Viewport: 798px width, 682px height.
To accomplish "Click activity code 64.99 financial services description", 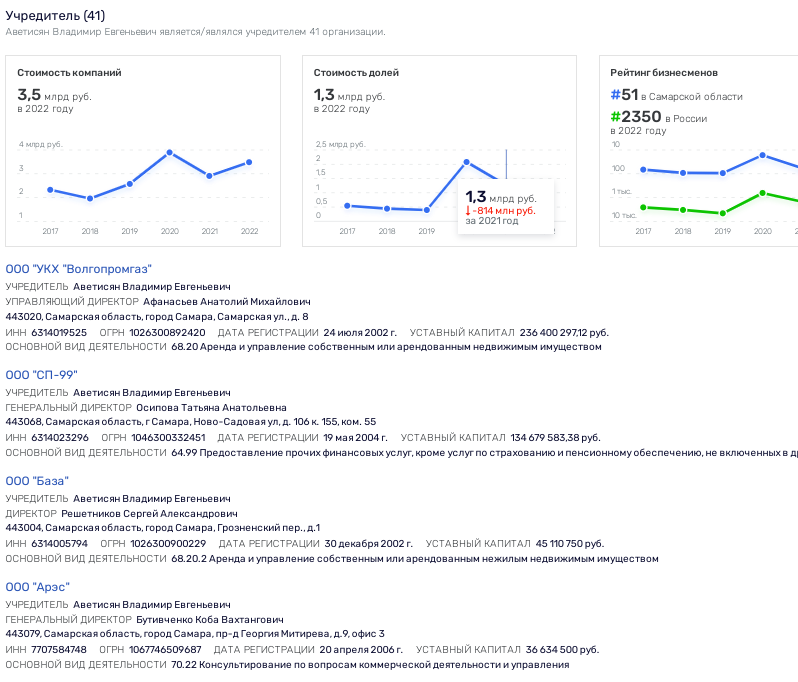I will click(x=484, y=453).
